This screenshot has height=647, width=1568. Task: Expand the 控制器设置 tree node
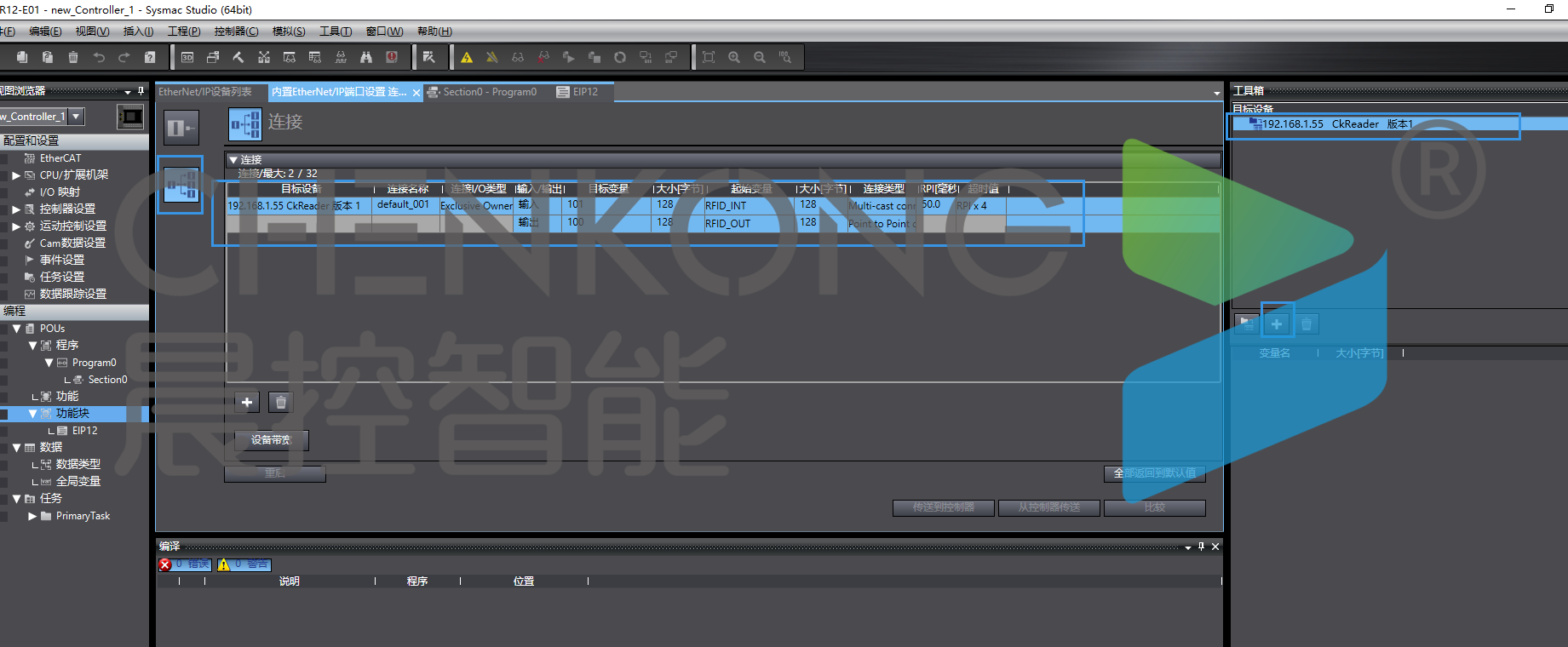pos(16,209)
